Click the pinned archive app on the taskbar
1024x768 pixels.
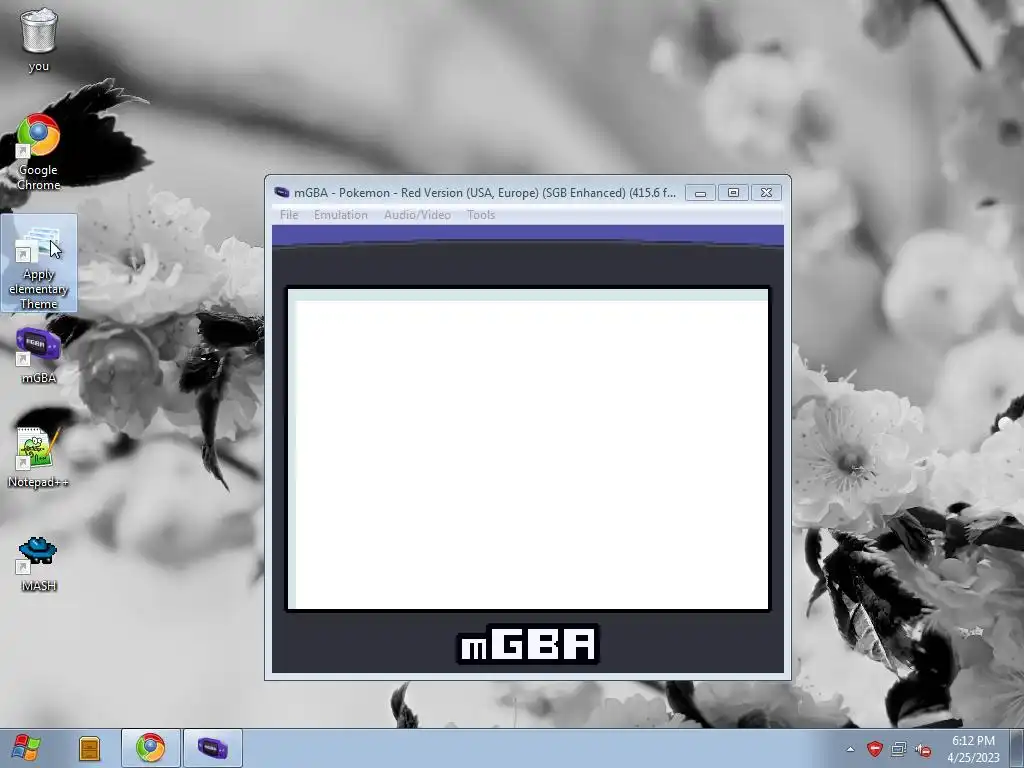[x=89, y=748]
